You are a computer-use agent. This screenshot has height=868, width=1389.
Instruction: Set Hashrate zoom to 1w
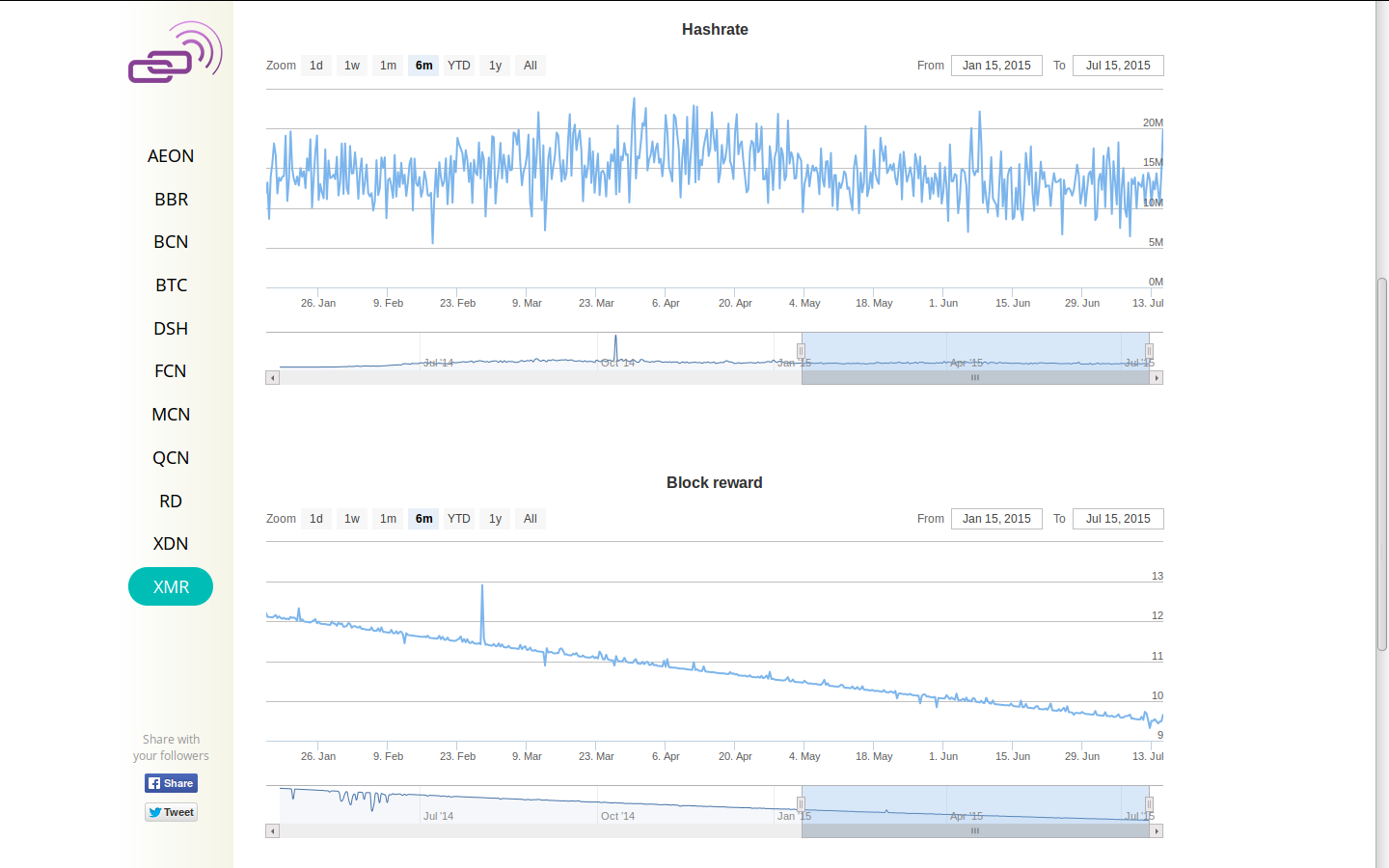coord(352,66)
